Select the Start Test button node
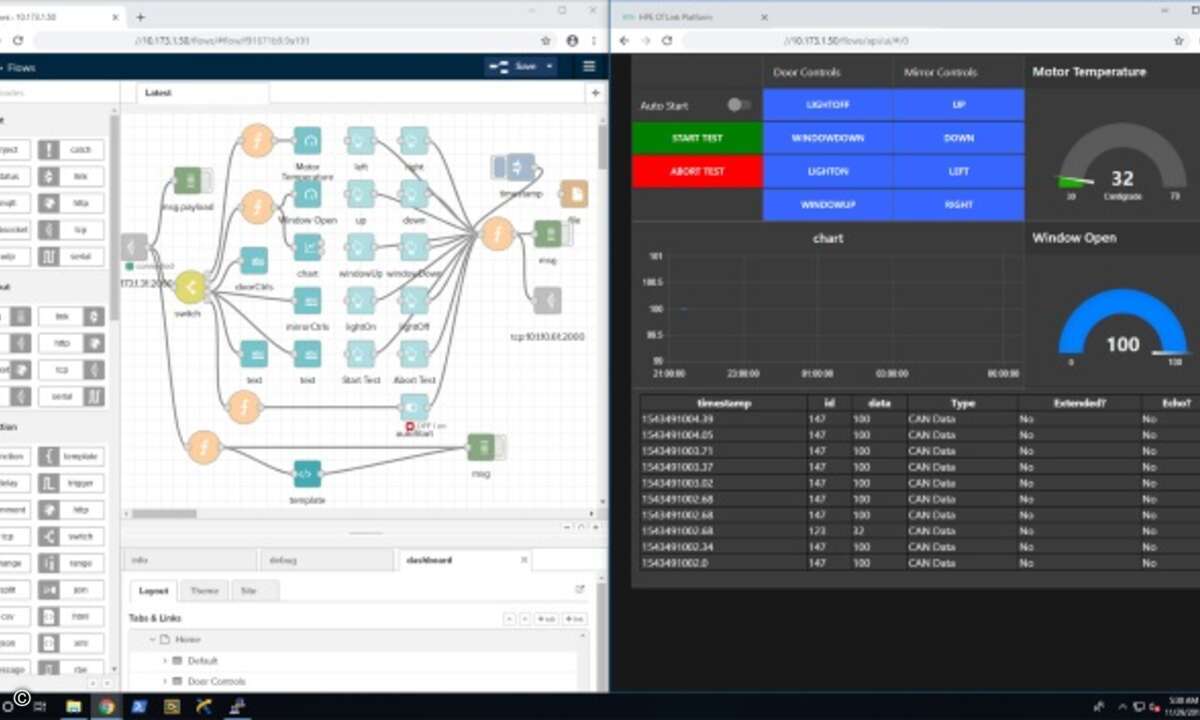The width and height of the screenshot is (1200, 720). tap(360, 354)
